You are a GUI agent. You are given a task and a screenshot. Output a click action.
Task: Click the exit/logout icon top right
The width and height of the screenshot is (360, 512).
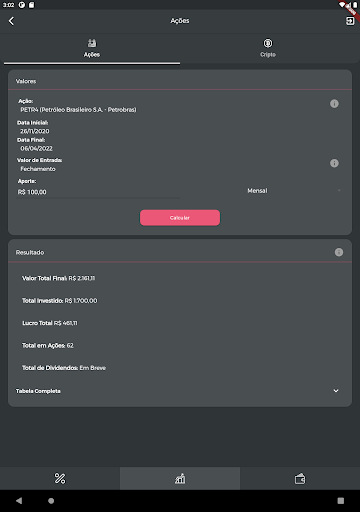tap(350, 21)
